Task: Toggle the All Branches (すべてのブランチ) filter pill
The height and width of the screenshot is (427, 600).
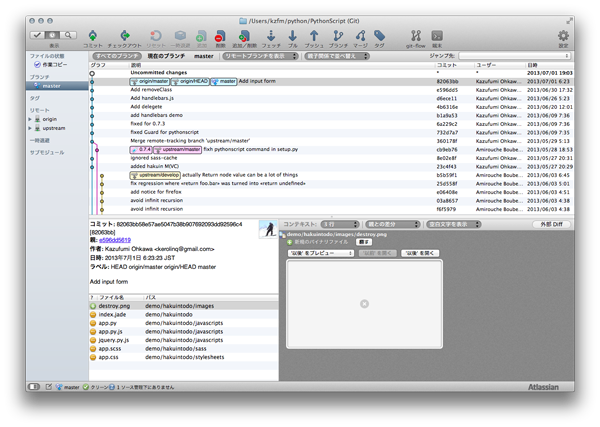Action: (117, 56)
